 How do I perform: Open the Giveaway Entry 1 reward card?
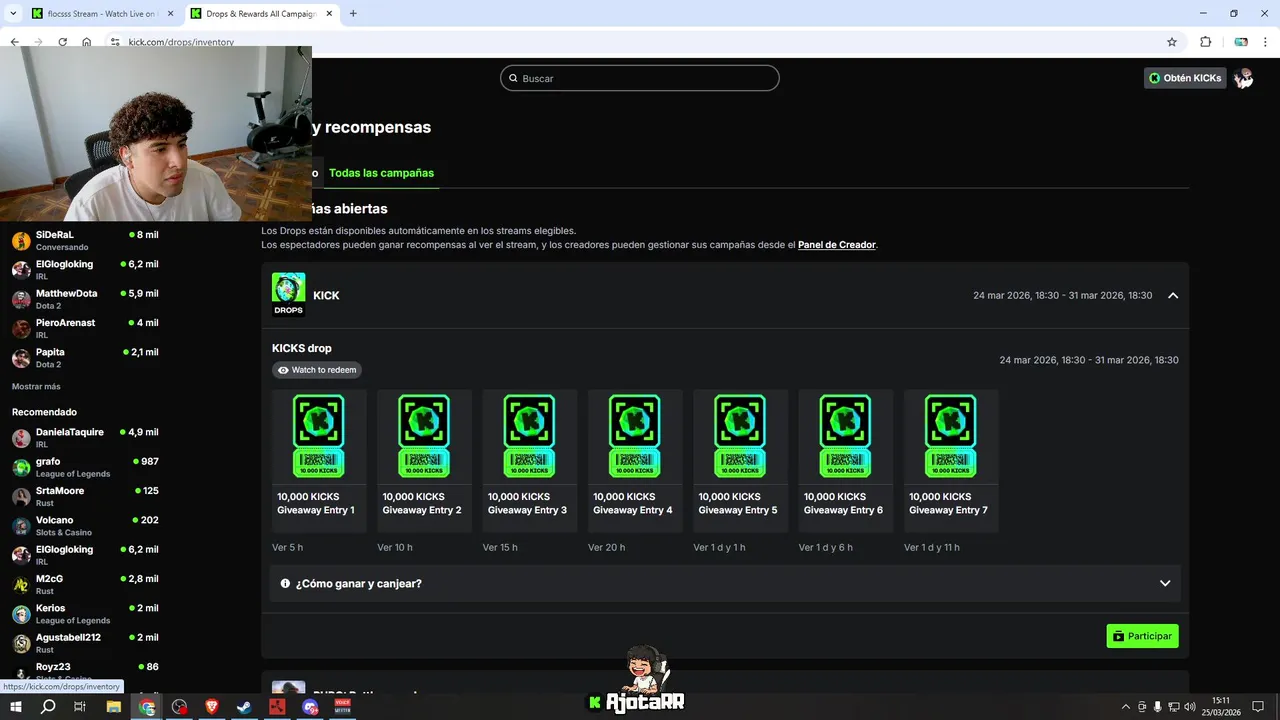[319, 460]
